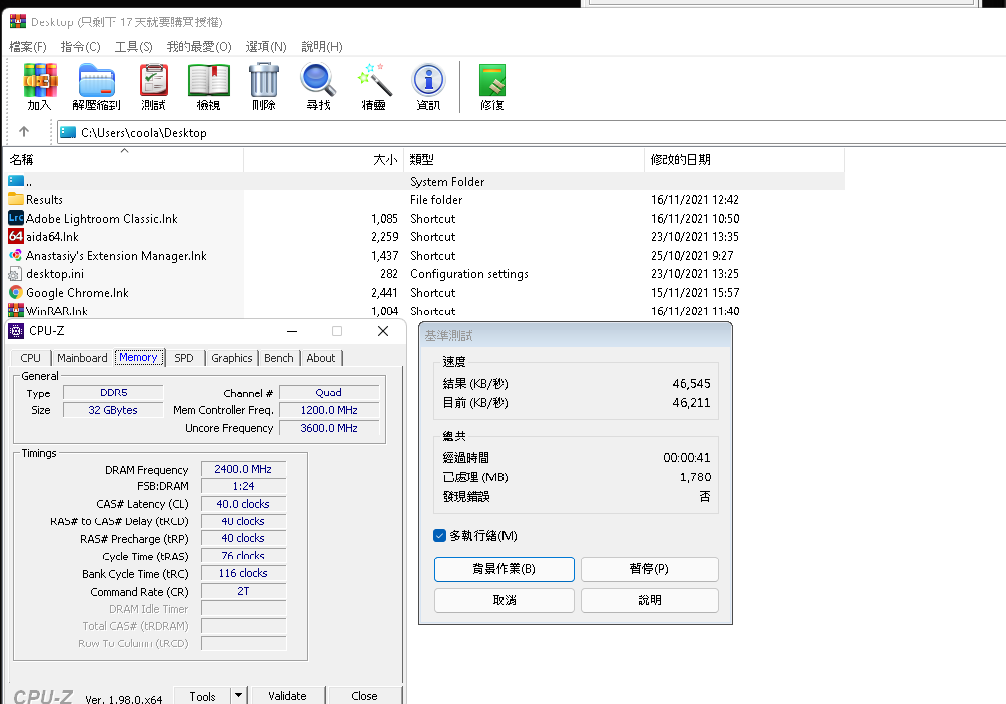This screenshot has width=1006, height=704.
Task: Select the aida64 shortcut icon
Action: [x=16, y=236]
